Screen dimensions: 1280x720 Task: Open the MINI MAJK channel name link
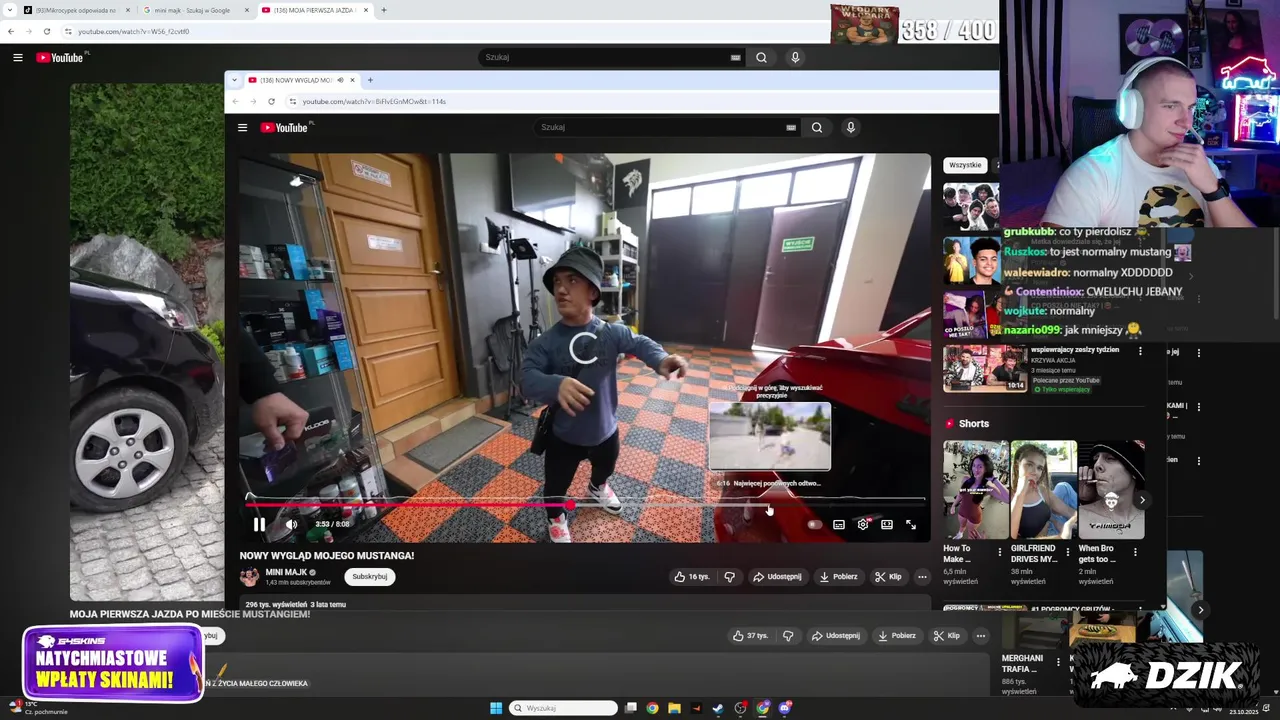click(x=286, y=572)
